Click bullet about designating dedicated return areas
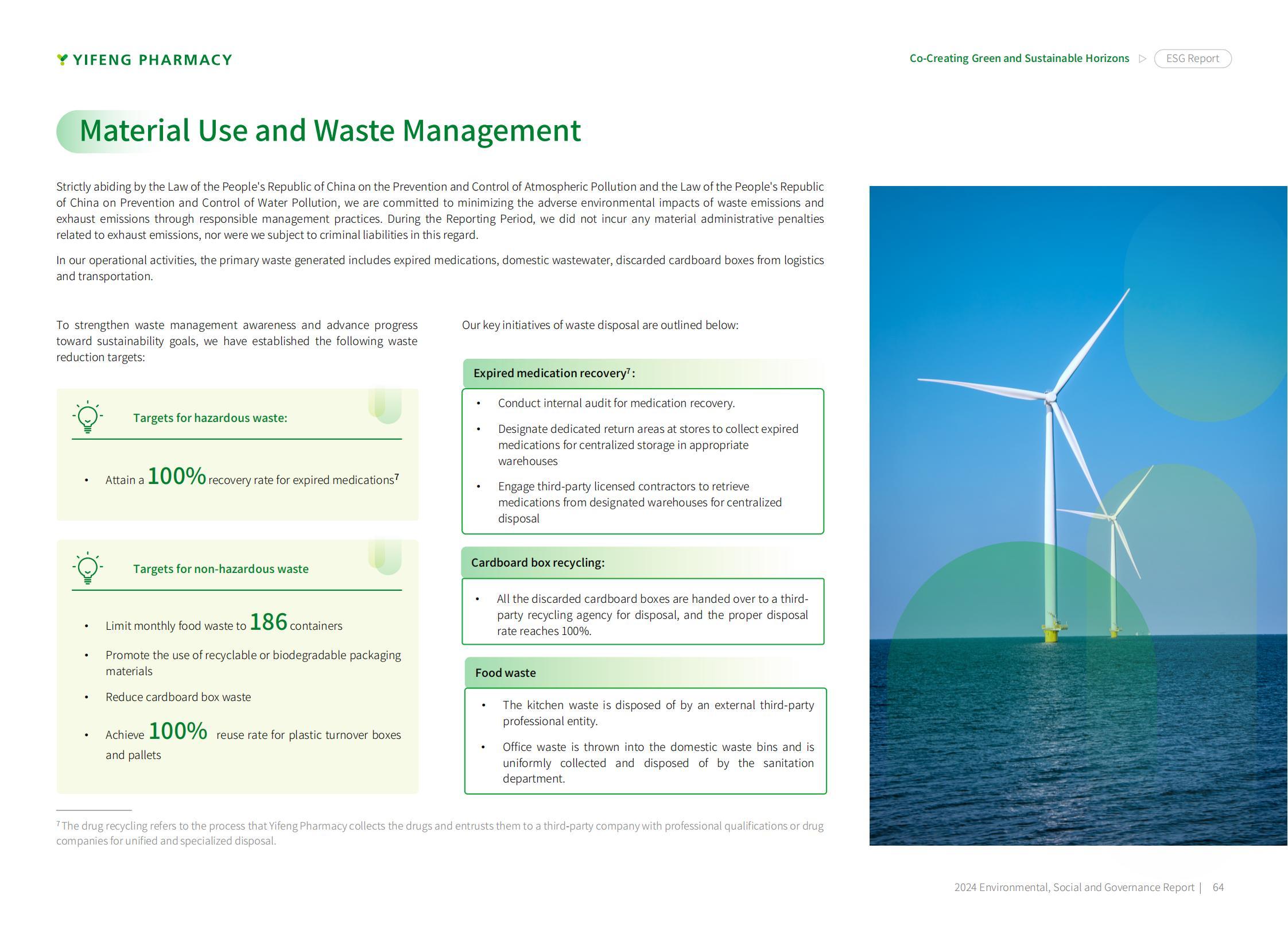 pyautogui.click(x=648, y=444)
